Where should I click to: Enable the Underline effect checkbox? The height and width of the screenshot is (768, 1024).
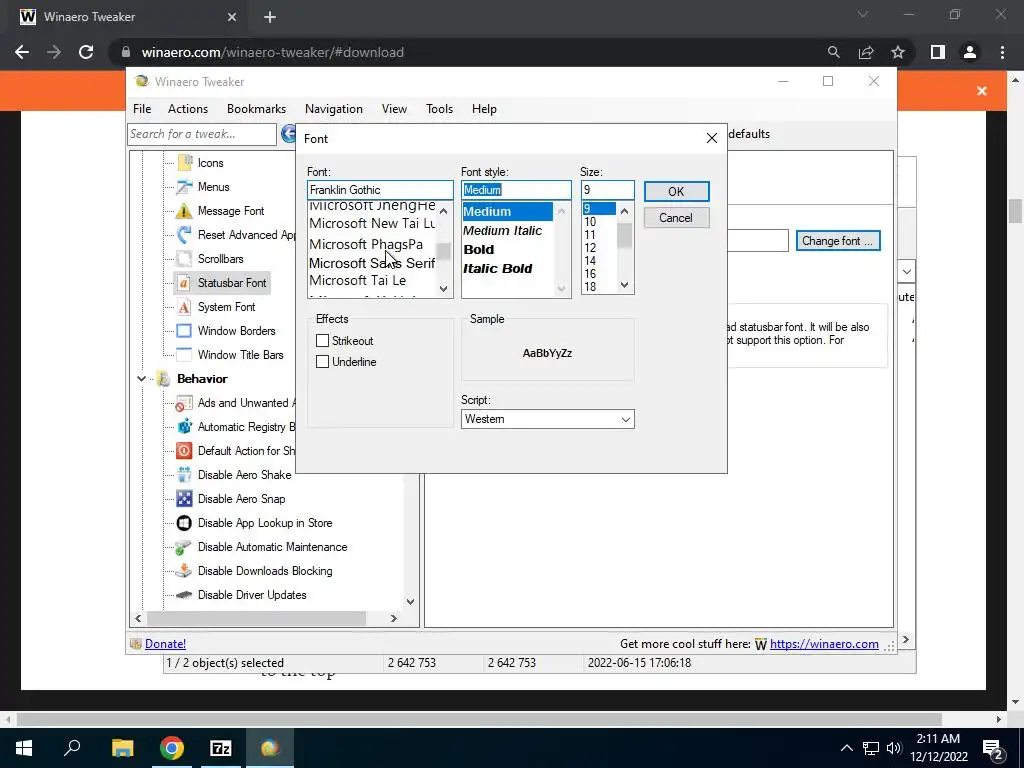[x=322, y=361]
